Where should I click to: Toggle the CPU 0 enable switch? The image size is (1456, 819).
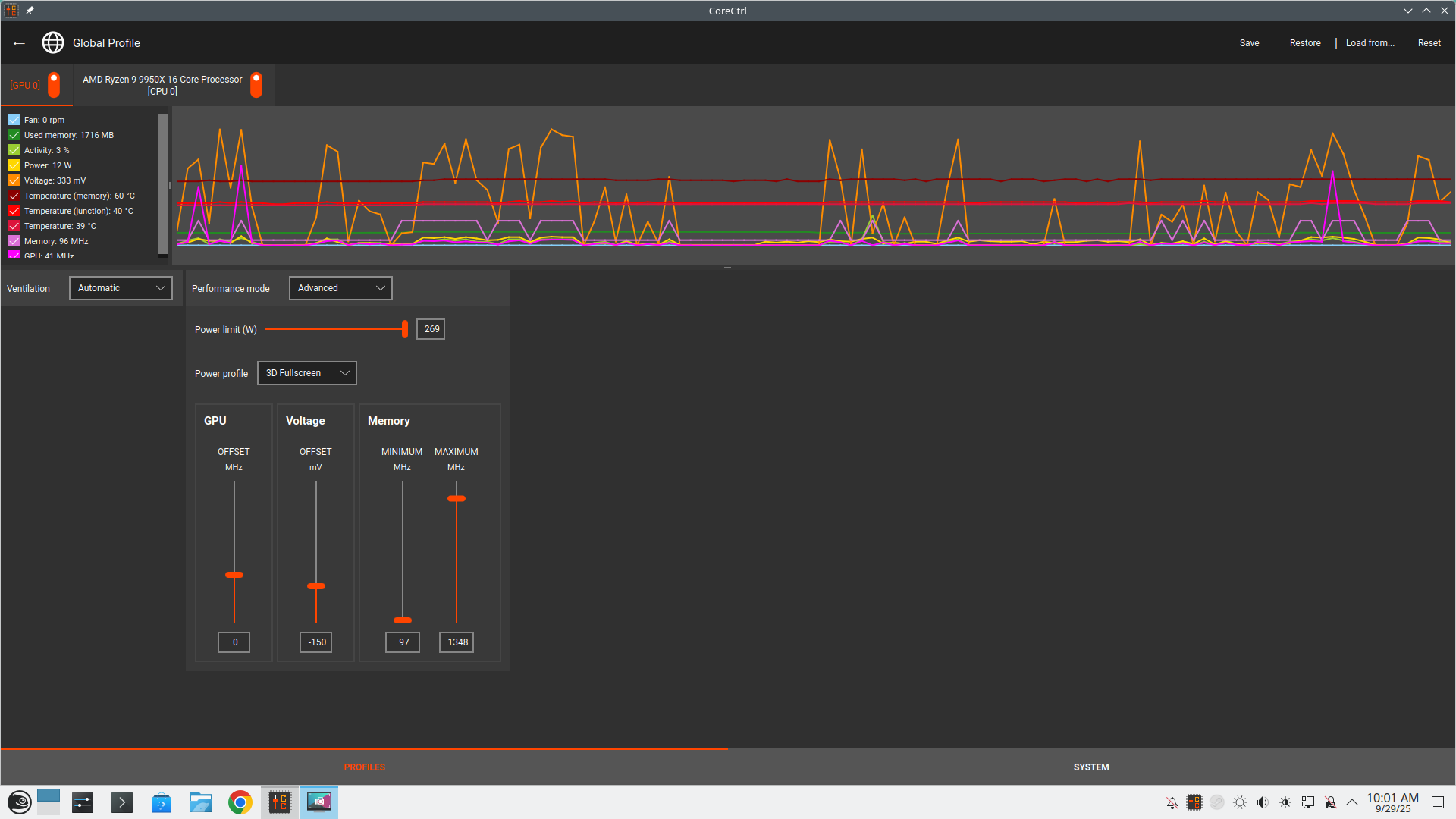[256, 85]
